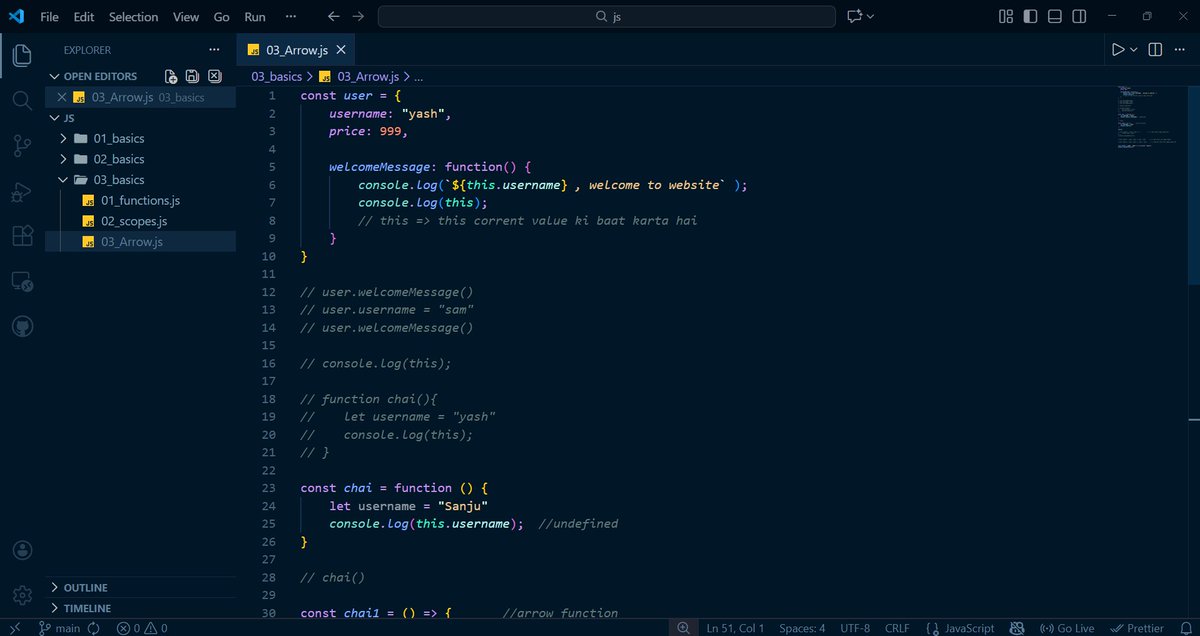Click Spaces: 4 indentation setting
The width and height of the screenshot is (1200, 636).
click(803, 628)
